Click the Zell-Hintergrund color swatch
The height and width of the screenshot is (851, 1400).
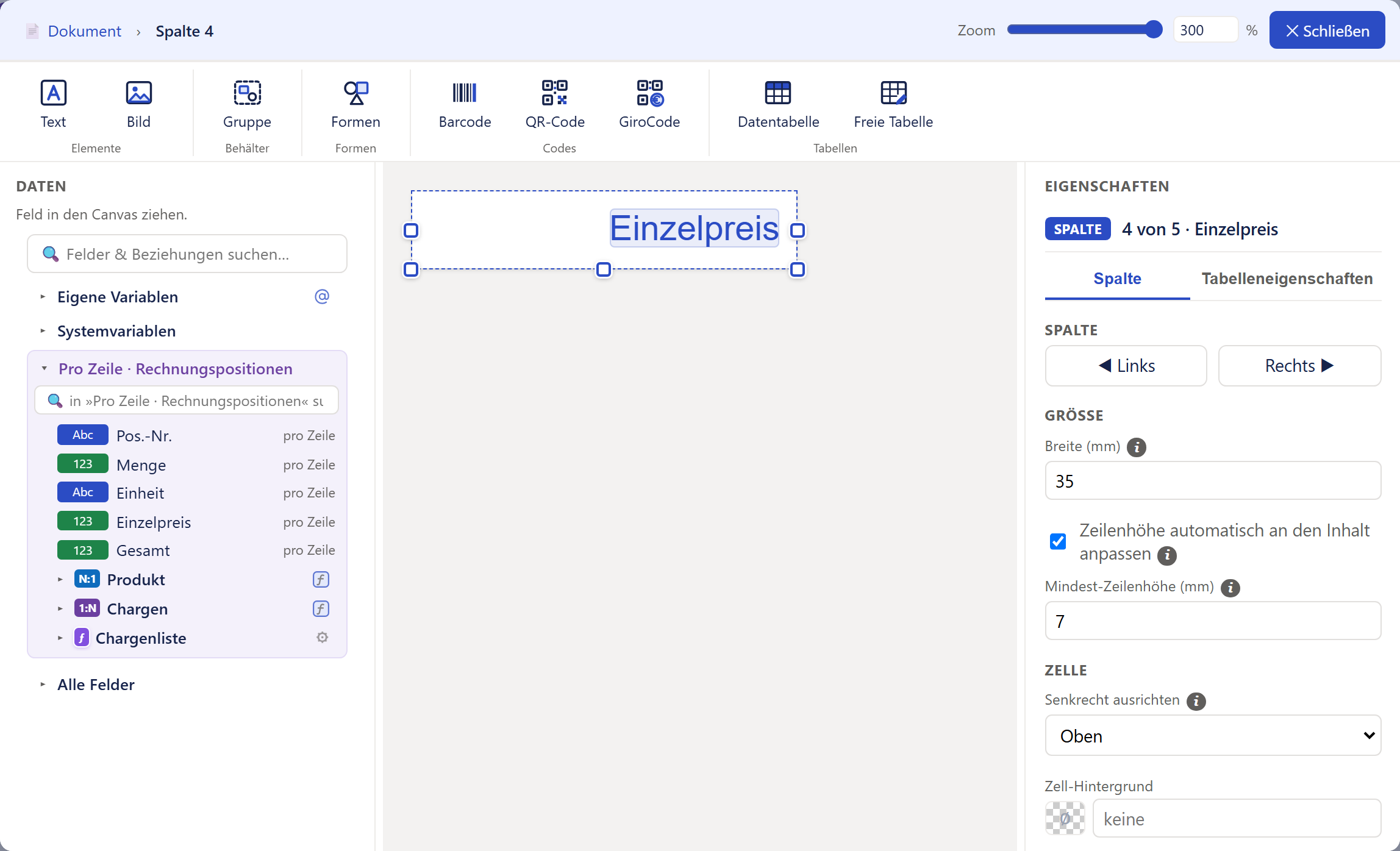tap(1065, 818)
